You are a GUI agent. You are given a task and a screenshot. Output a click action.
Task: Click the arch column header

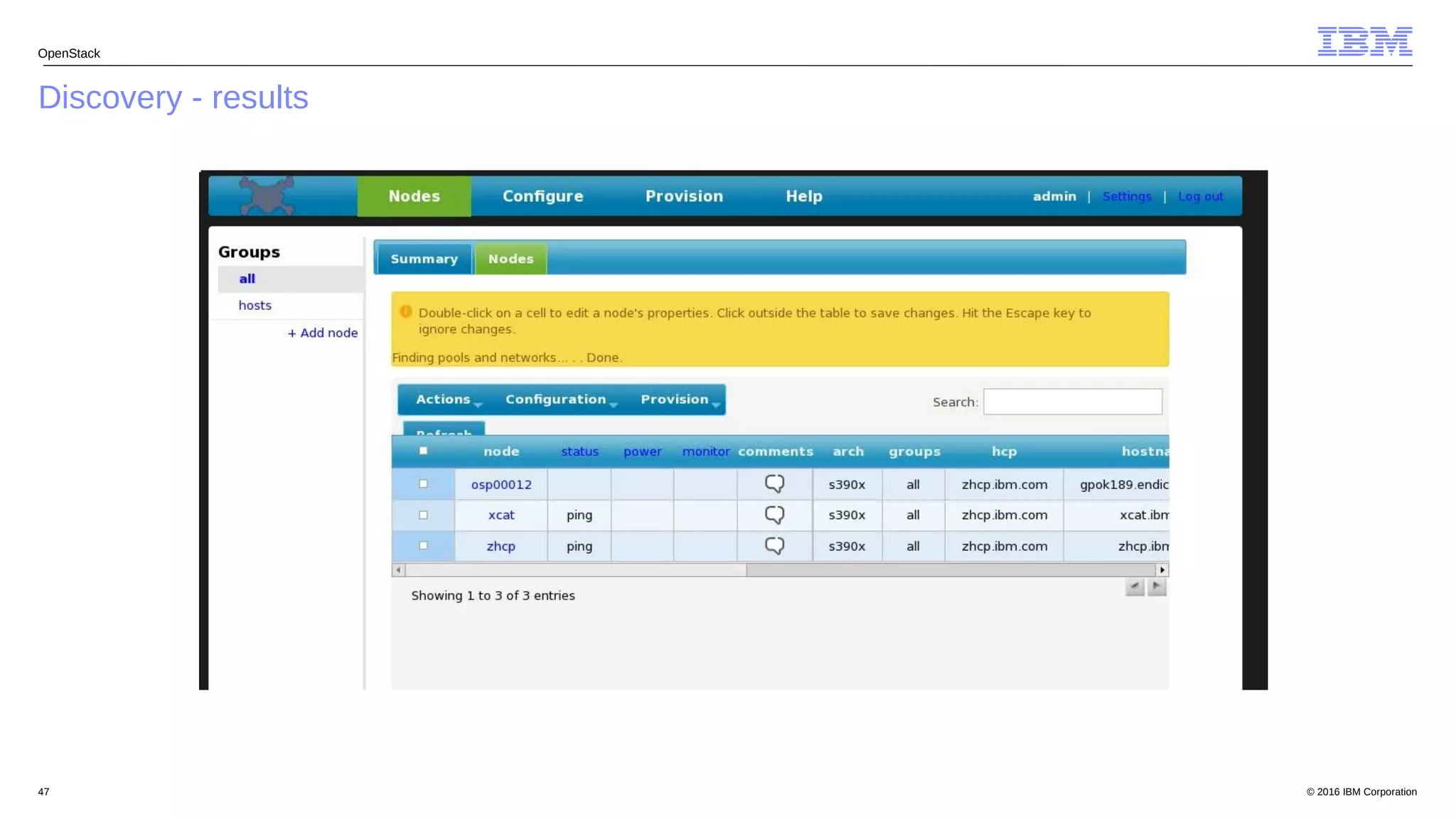coord(848,451)
